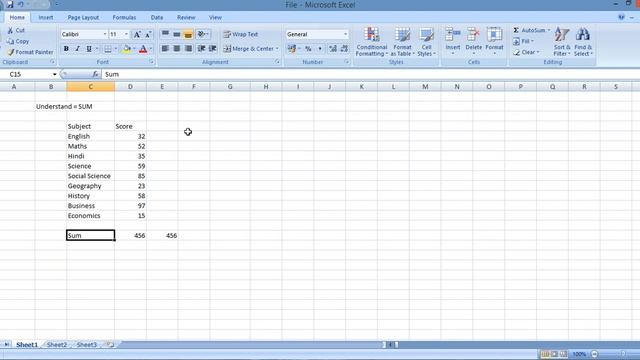640x360 pixels.
Task: Increase indent of cell
Action: coord(213,49)
